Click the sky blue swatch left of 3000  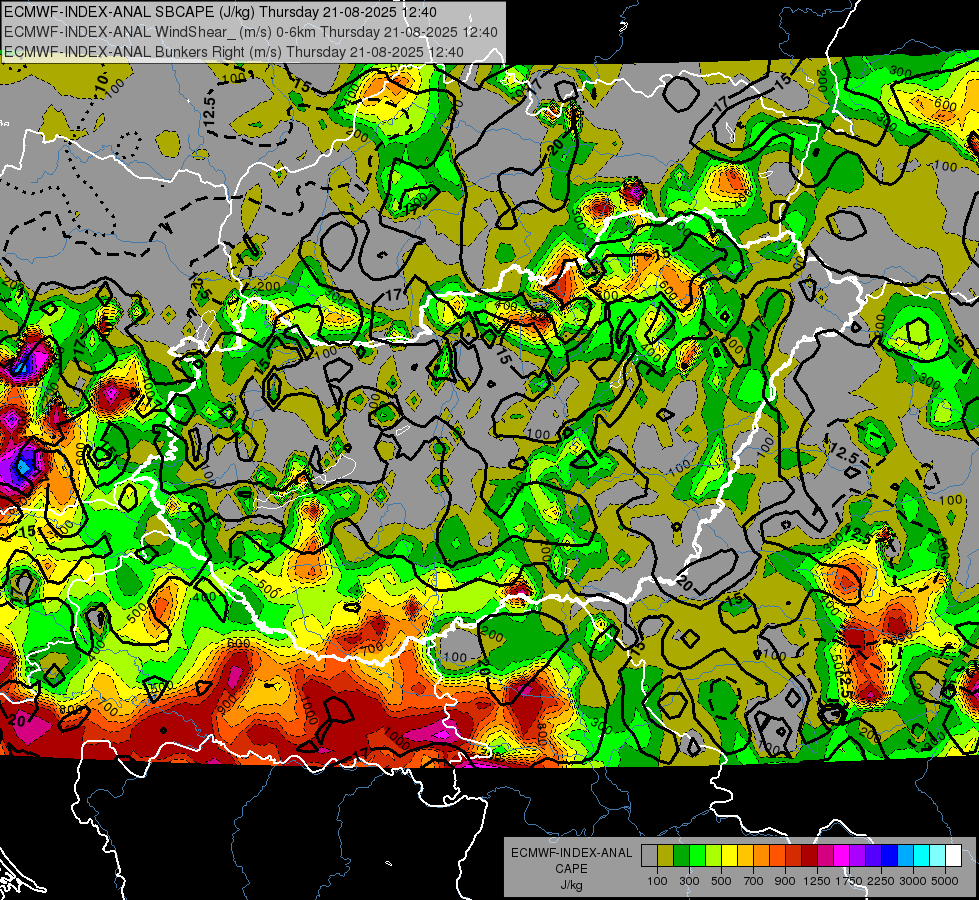click(x=905, y=856)
